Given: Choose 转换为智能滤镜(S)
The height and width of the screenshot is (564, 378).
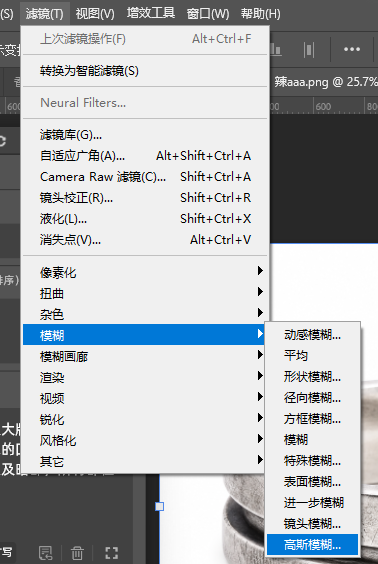Looking at the screenshot, I should tap(145, 70).
